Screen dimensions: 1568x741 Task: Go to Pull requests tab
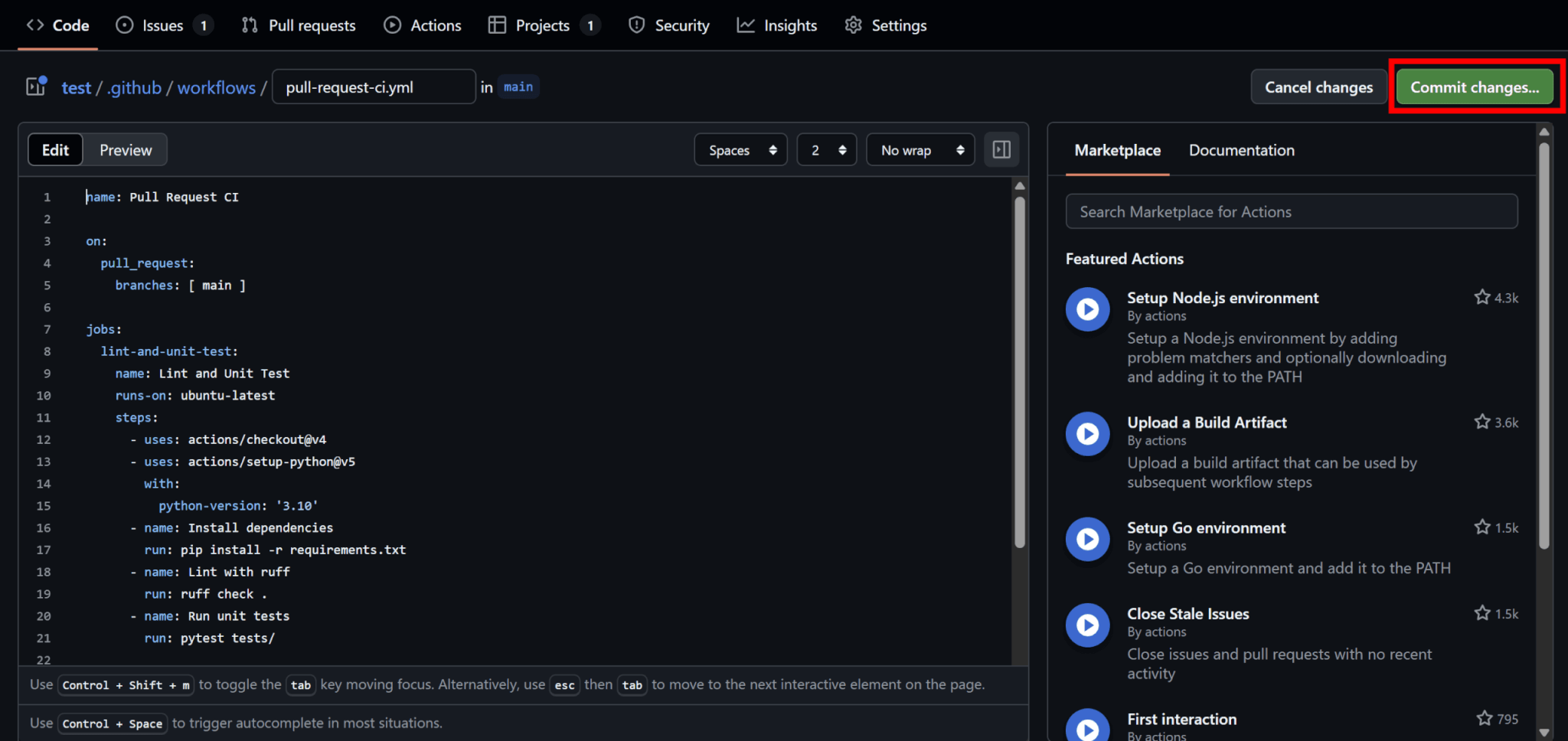[x=299, y=25]
